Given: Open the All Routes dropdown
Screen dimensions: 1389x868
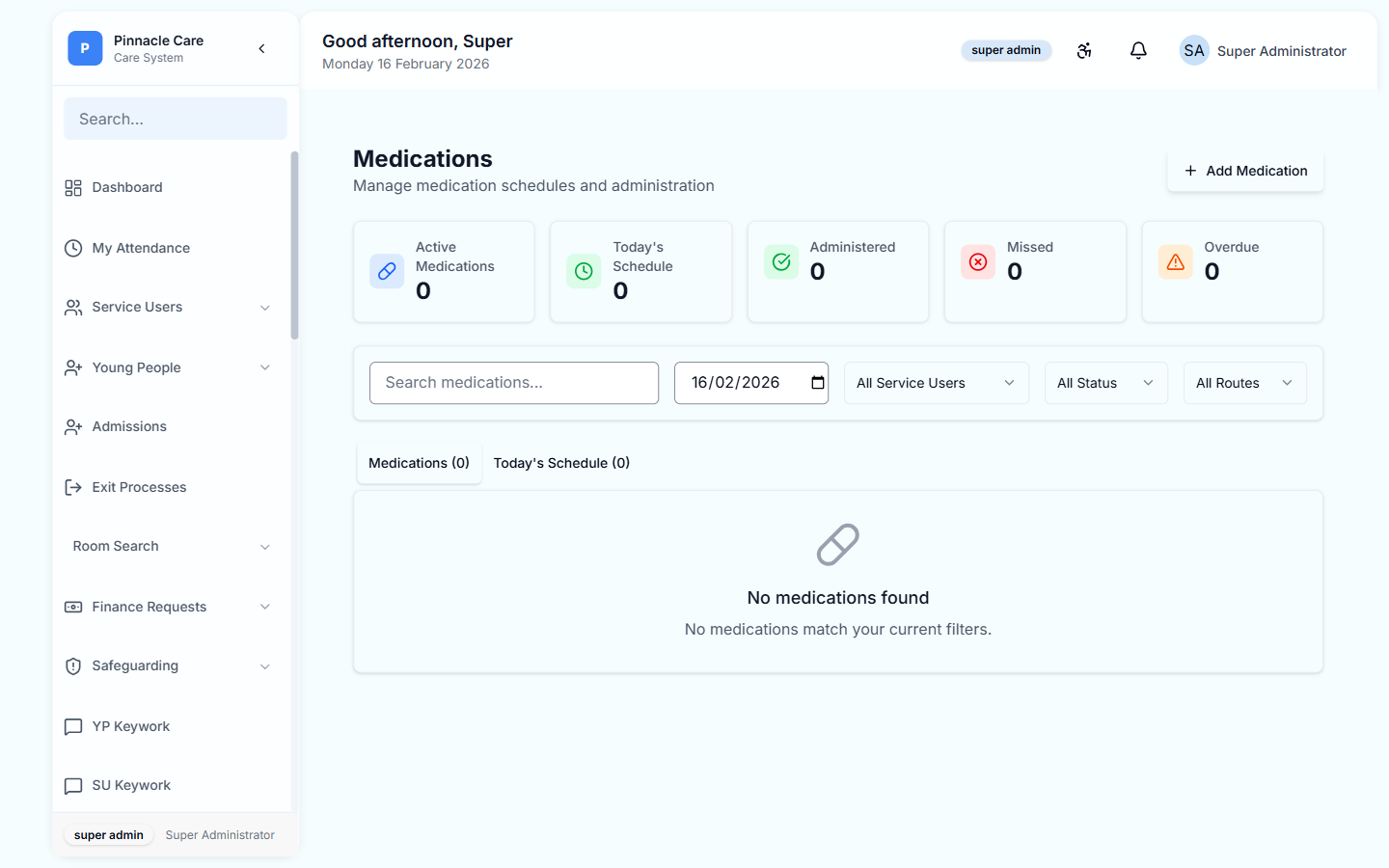Looking at the screenshot, I should (1244, 383).
